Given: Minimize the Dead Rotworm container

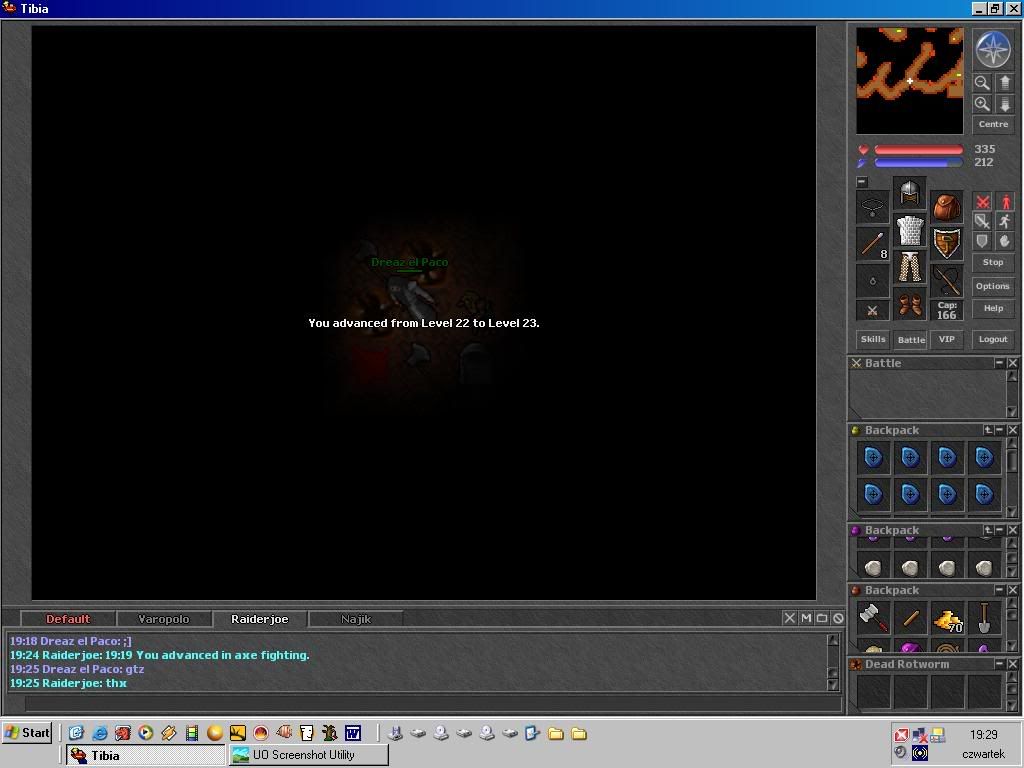Looking at the screenshot, I should [999, 664].
